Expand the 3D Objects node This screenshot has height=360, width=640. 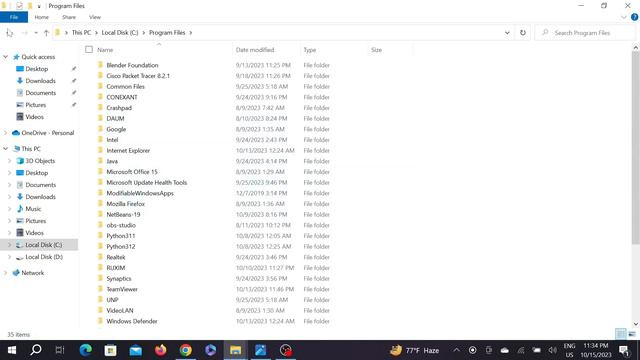[9, 161]
